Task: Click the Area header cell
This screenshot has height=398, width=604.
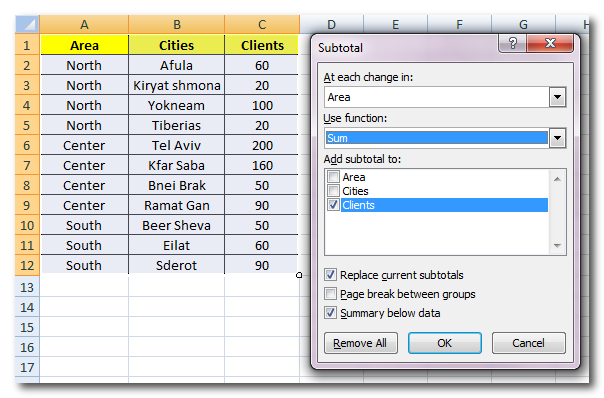Action: pos(84,45)
